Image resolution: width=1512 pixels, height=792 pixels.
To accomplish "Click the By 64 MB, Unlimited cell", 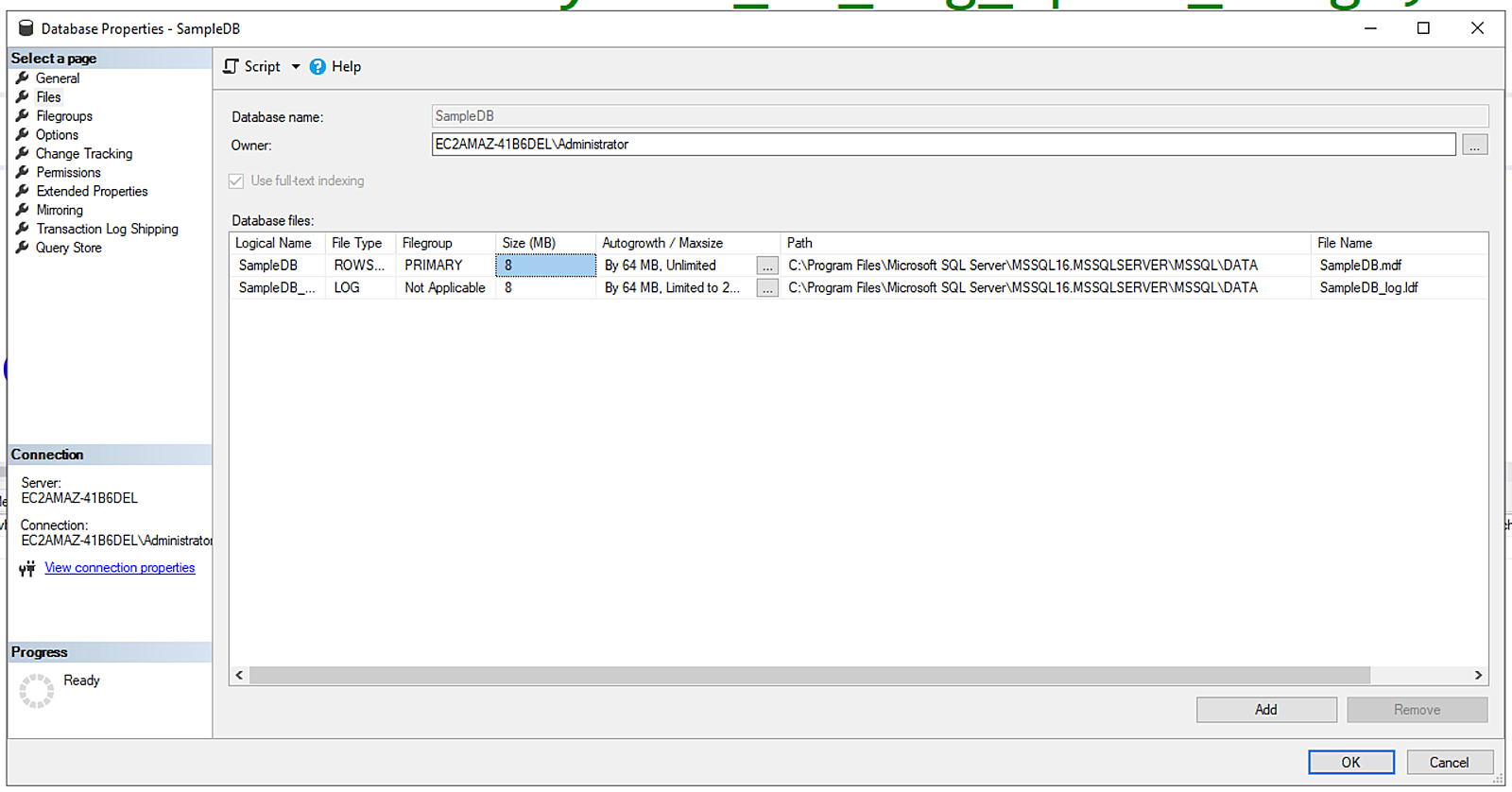I will click(675, 266).
